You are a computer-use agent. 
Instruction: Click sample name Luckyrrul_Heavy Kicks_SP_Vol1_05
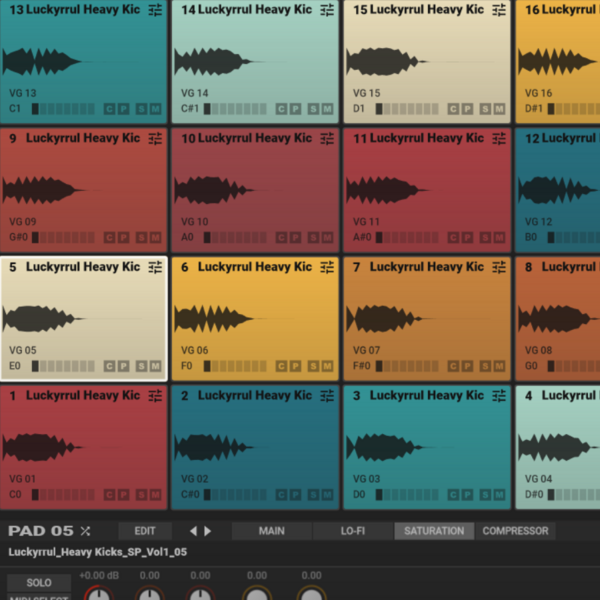click(x=98, y=552)
